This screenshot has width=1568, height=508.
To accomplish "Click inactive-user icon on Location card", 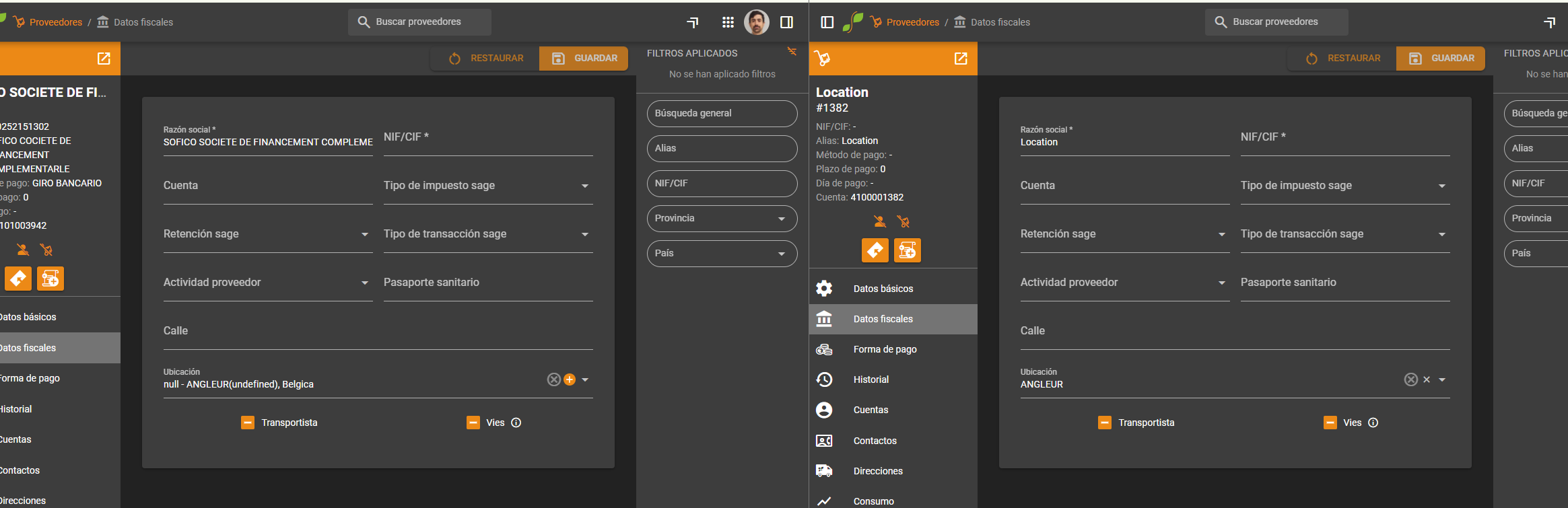I will 879,221.
